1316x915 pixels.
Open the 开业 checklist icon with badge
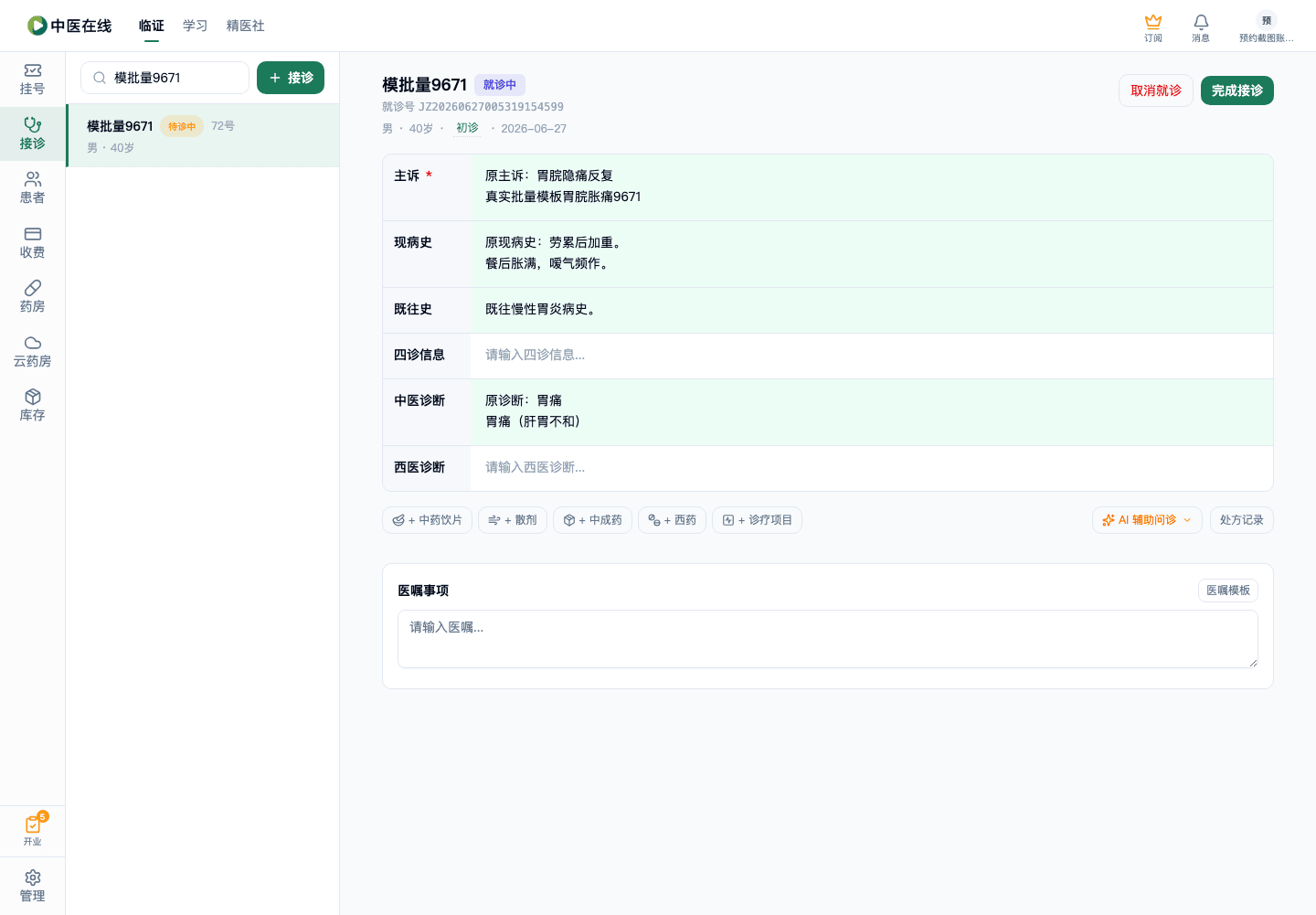(32, 830)
